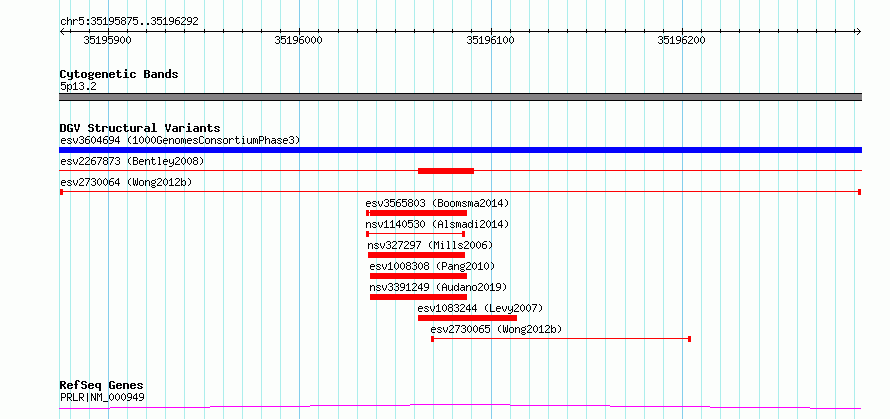
Task: Open variant label nsv327297 (Mills2006)
Action: (x=430, y=245)
